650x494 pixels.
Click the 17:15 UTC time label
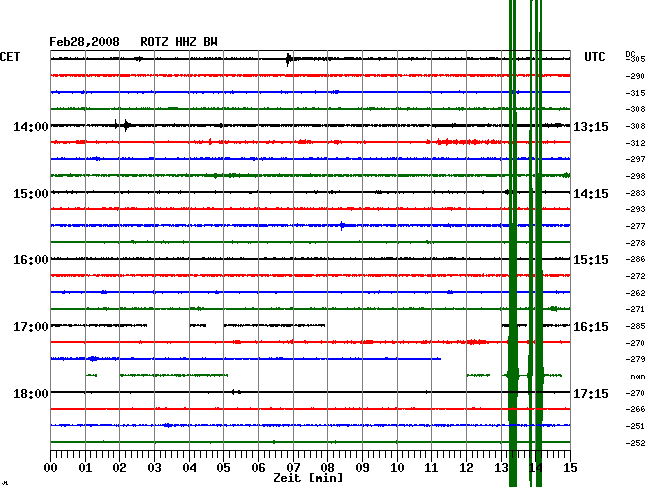(x=591, y=393)
